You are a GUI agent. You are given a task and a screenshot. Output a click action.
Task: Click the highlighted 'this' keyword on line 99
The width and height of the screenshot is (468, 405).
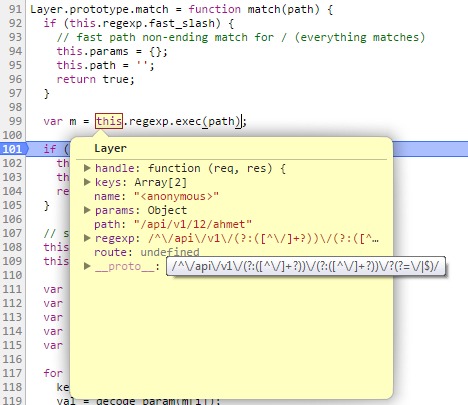click(109, 121)
